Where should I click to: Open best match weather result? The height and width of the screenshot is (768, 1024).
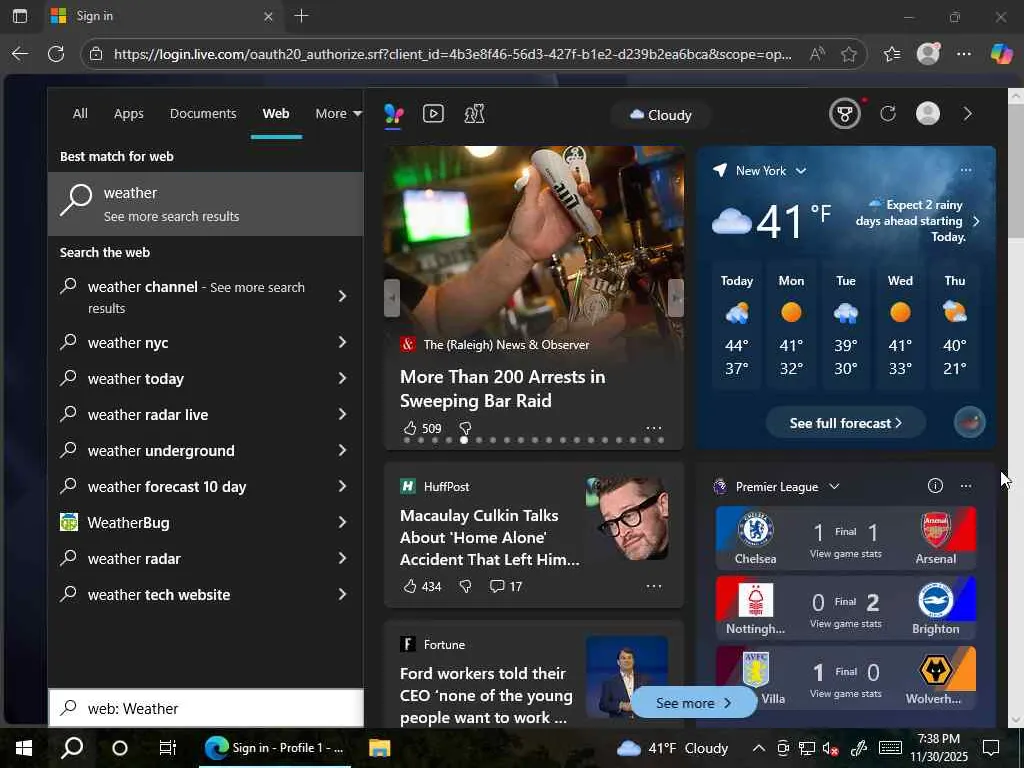click(206, 204)
